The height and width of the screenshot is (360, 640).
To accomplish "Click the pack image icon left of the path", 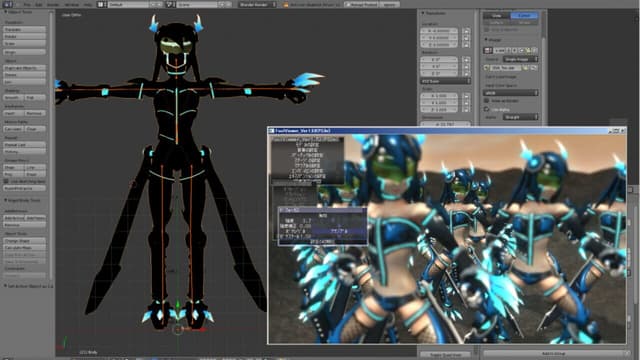I will [487, 68].
